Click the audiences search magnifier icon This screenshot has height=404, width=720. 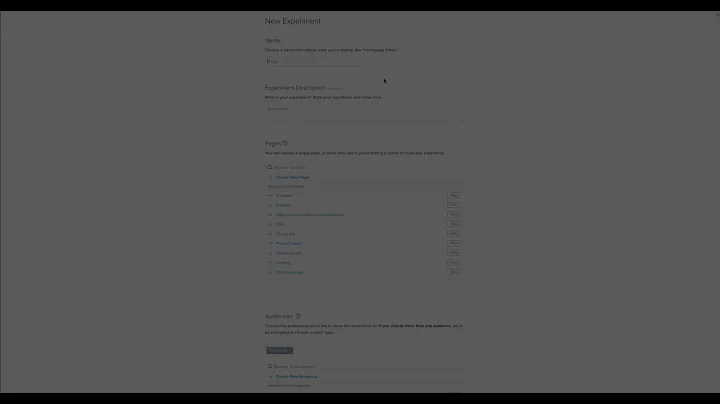tap(270, 366)
